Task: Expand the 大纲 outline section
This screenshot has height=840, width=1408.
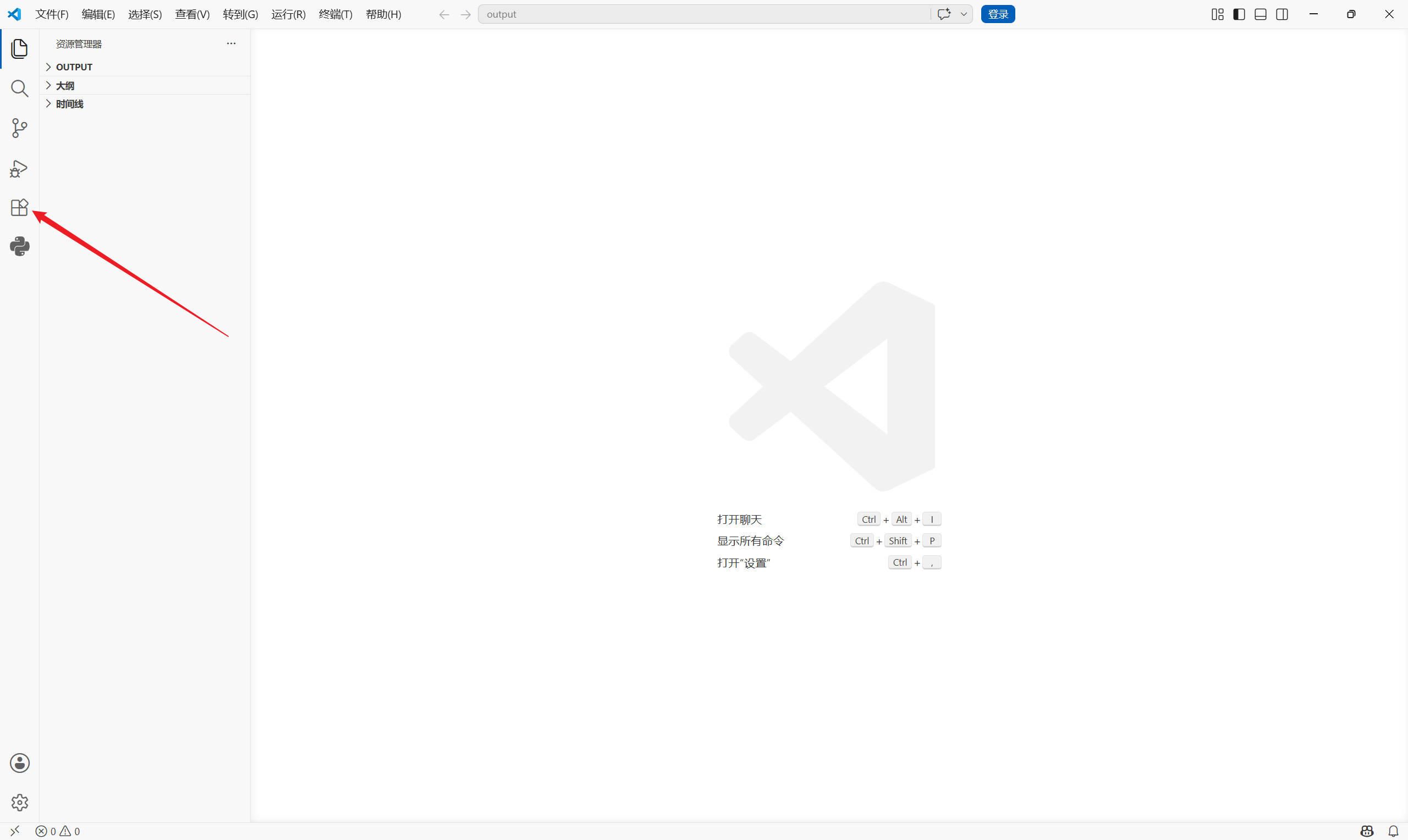Action: point(145,85)
